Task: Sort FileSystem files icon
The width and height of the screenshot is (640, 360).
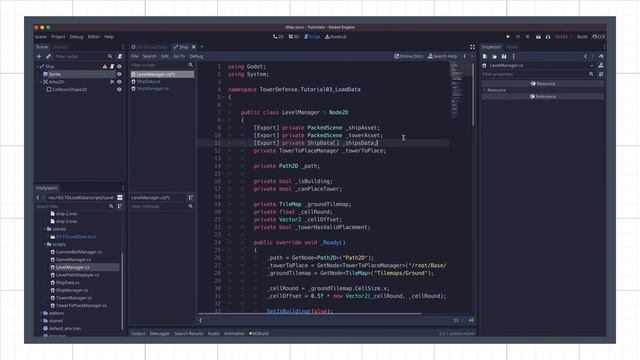Action: pyautogui.click(x=120, y=207)
